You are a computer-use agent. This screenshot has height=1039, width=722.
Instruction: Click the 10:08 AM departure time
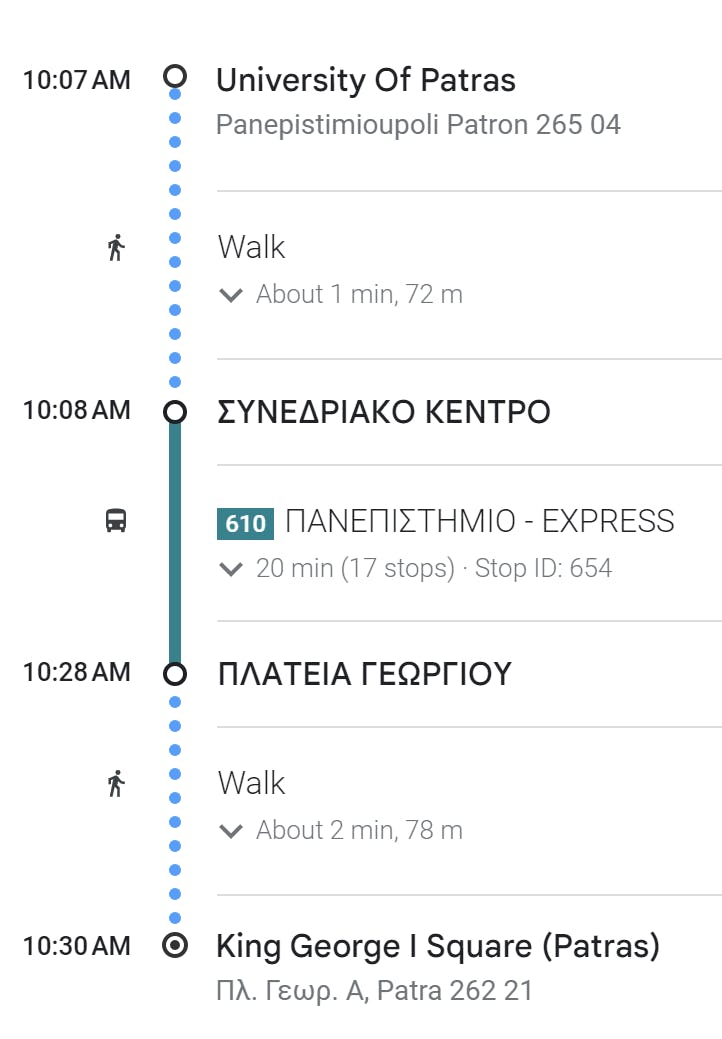(x=77, y=410)
